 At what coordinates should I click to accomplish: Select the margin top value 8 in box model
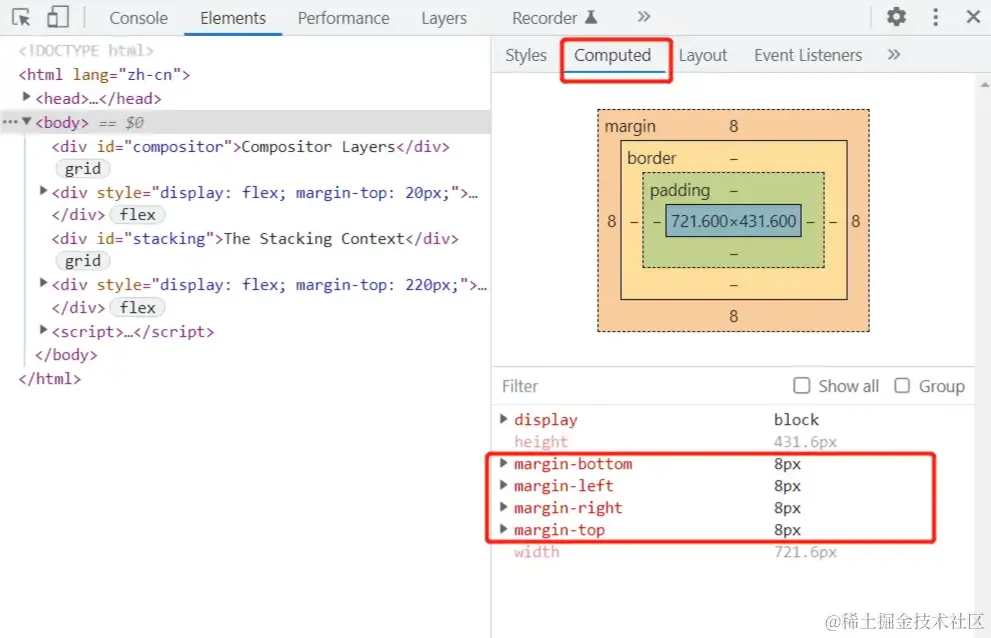tap(733, 126)
